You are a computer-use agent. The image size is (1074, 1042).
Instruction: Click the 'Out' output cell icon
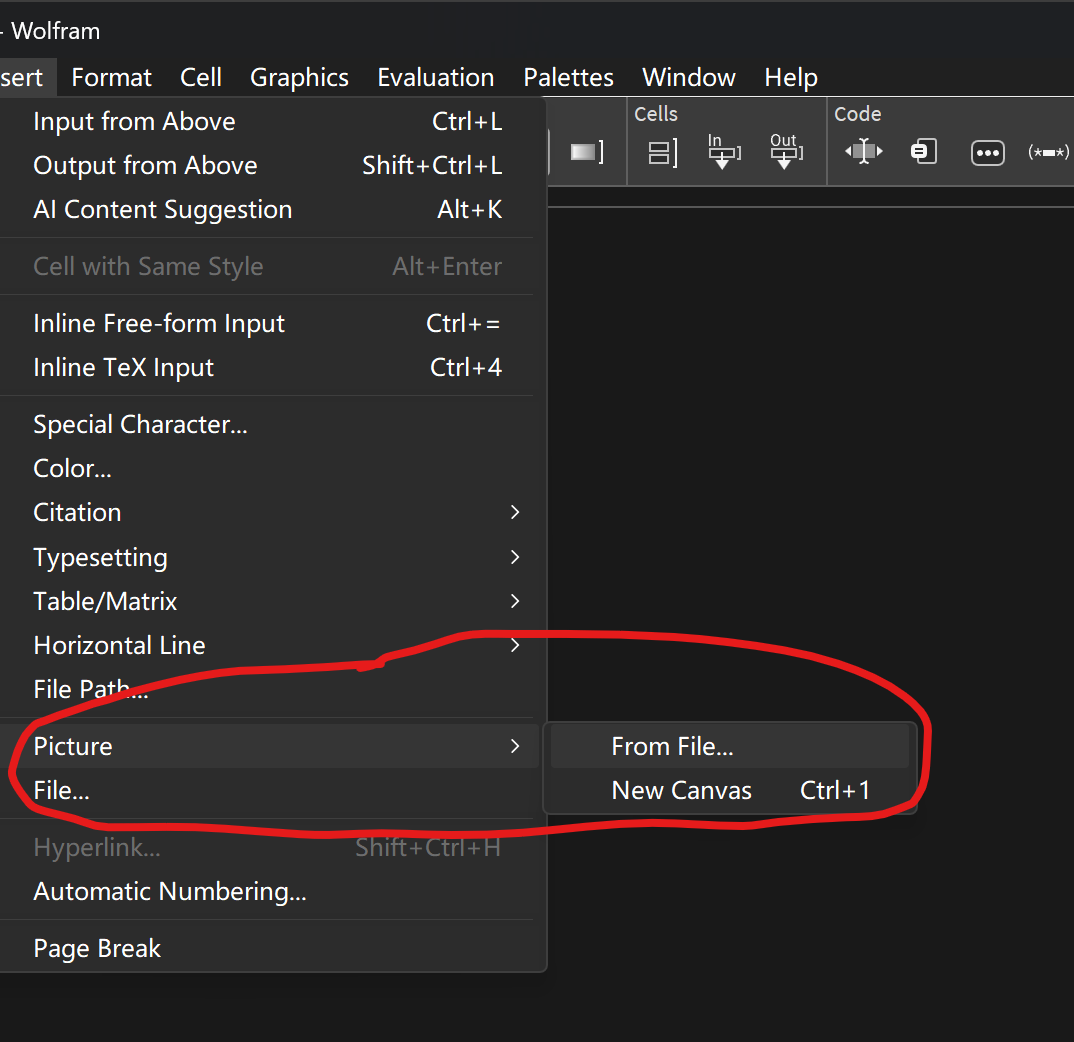pos(784,152)
